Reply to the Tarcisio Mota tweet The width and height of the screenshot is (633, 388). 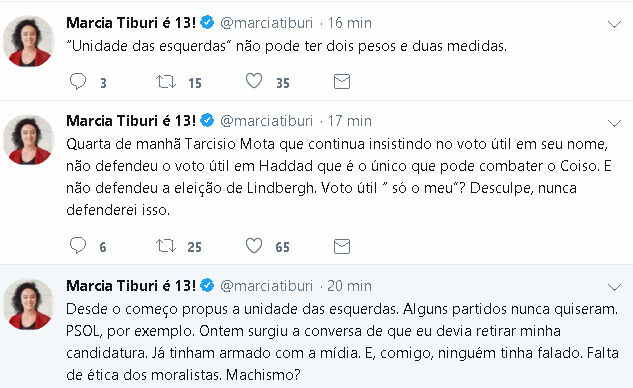(78, 245)
